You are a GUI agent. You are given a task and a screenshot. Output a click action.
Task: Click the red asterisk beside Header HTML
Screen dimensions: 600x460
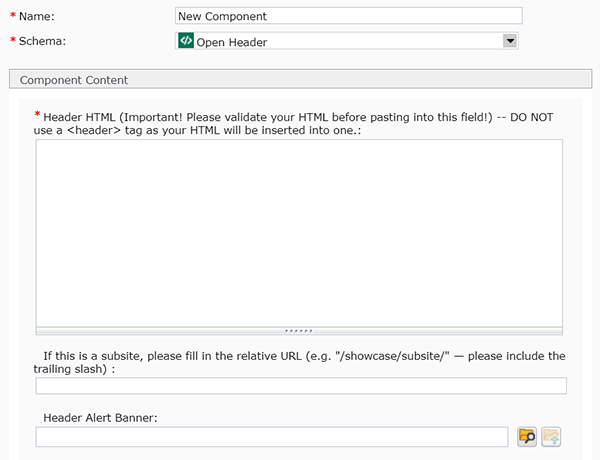click(37, 116)
